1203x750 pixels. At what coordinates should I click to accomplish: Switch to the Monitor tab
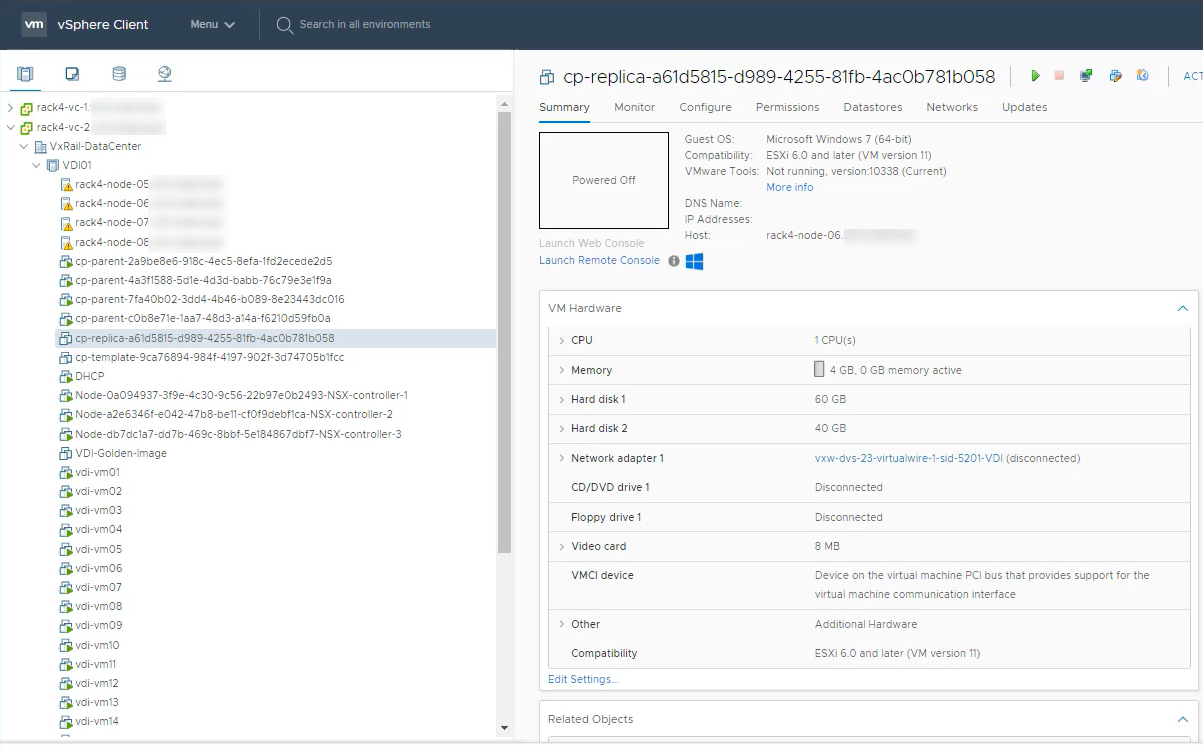pos(634,107)
